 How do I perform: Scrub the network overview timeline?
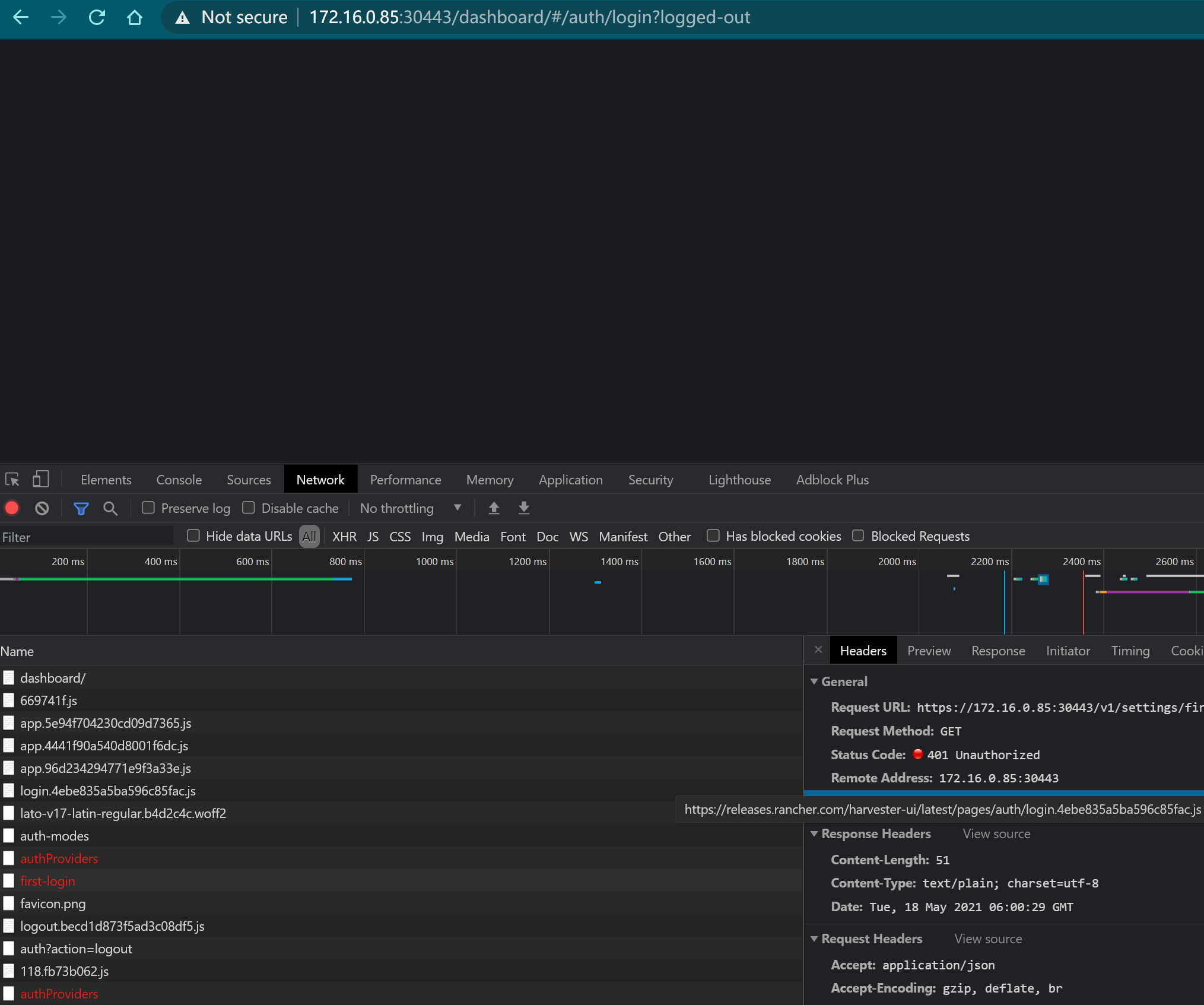593,594
